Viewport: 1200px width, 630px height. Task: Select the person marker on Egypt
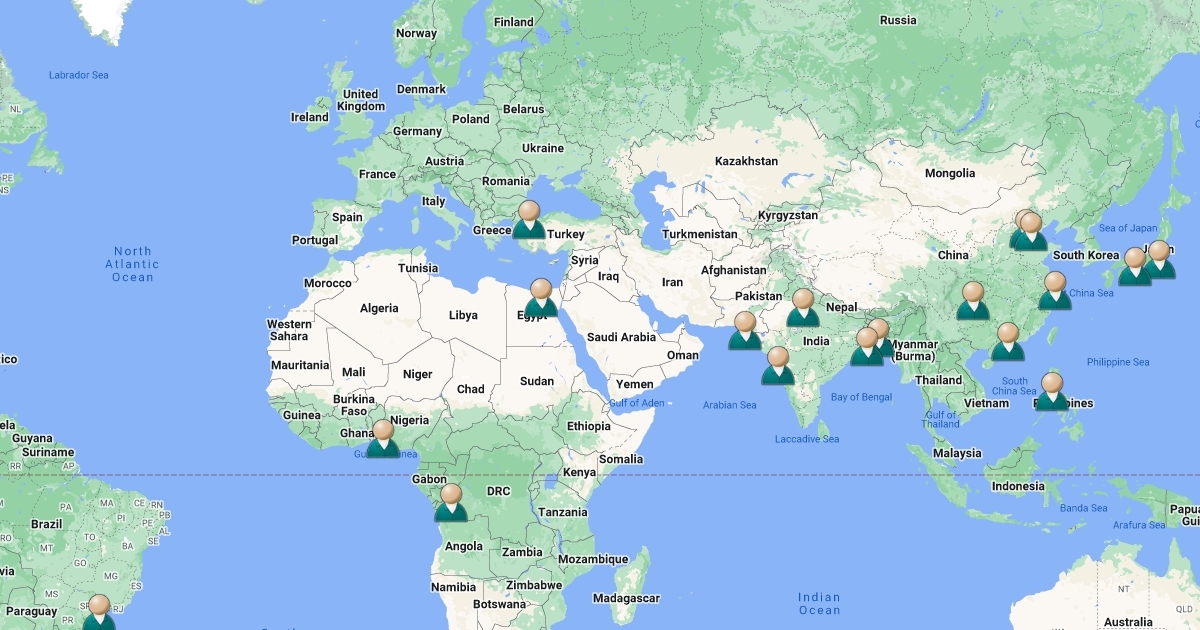pyautogui.click(x=541, y=298)
